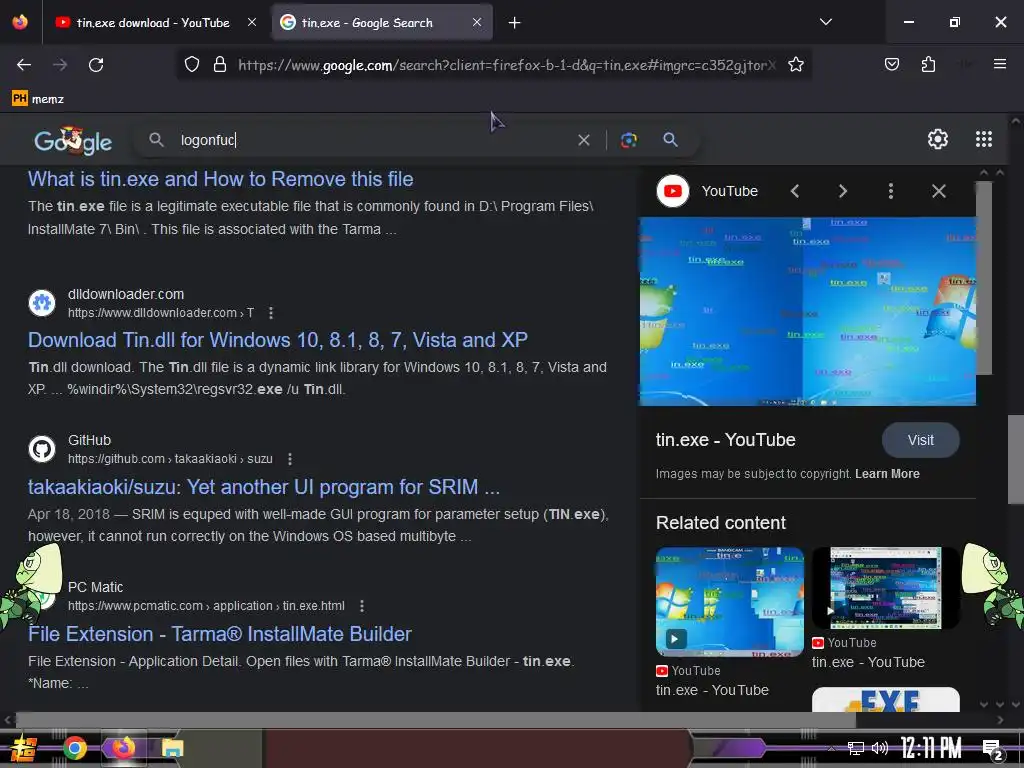Close the image preview panel

938,191
